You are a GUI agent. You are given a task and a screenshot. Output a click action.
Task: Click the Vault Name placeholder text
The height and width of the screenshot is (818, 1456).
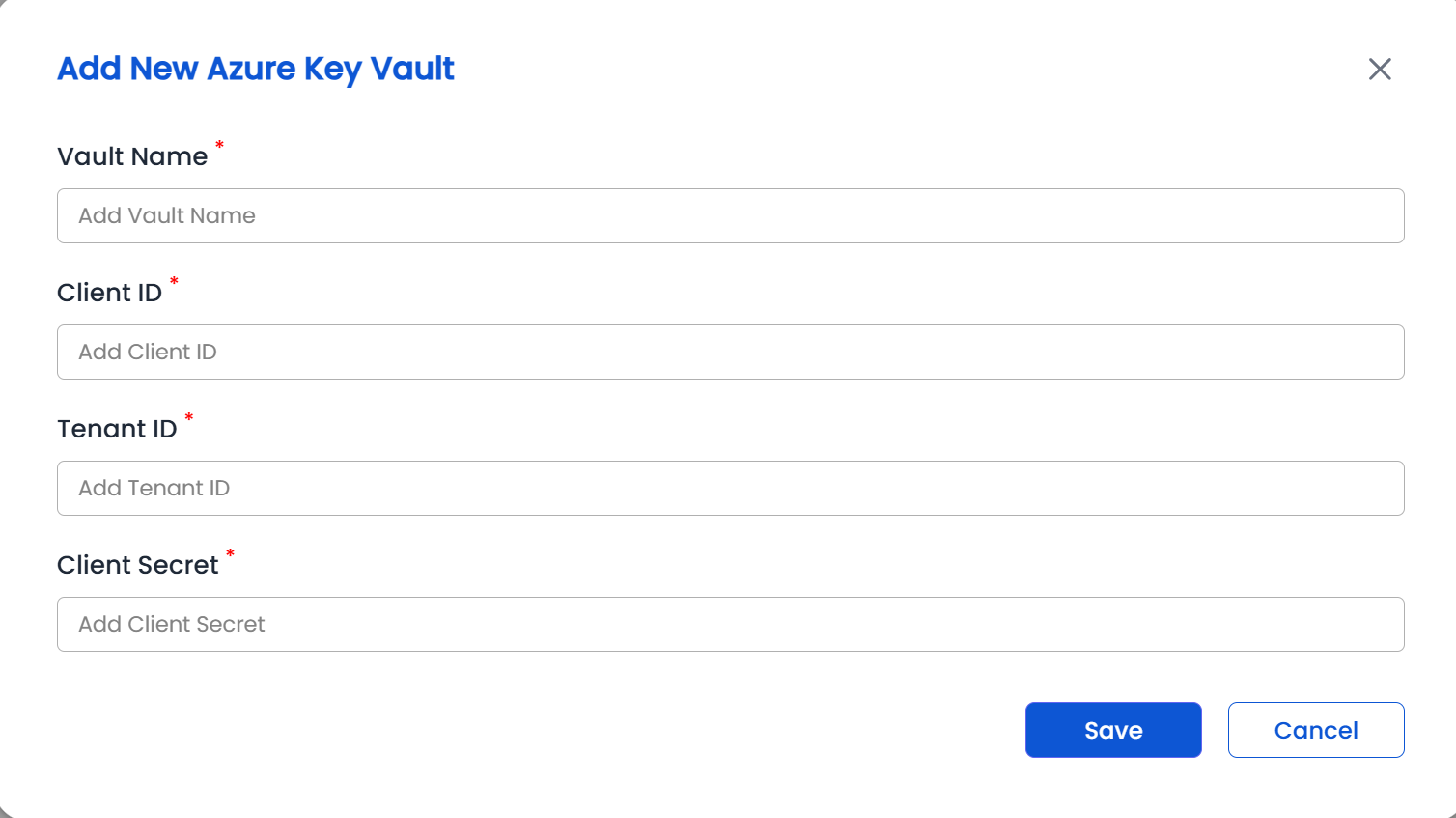pos(167,215)
